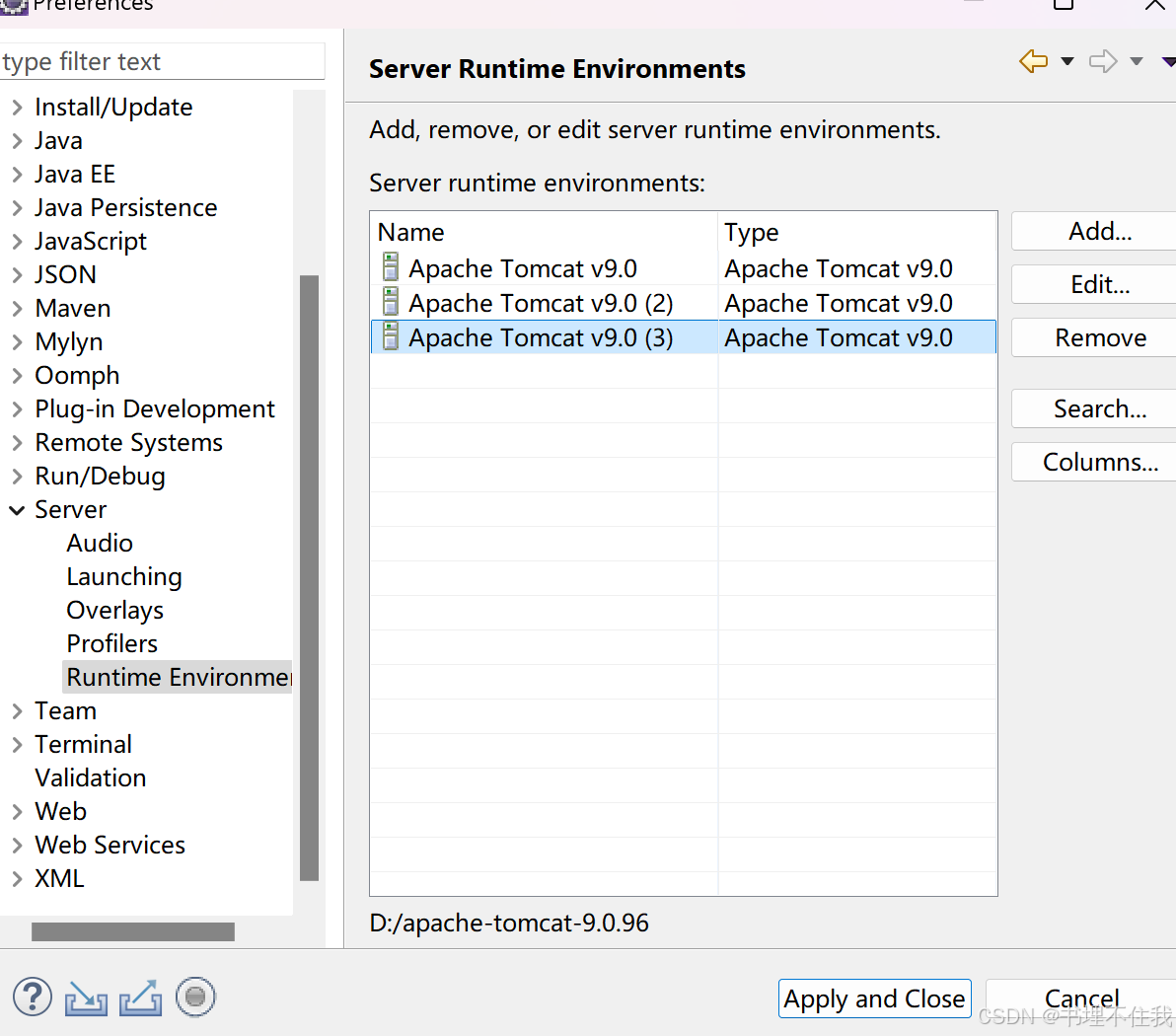Select Web in the preferences tree
Viewport: 1176px width, 1036px height.
(x=61, y=812)
